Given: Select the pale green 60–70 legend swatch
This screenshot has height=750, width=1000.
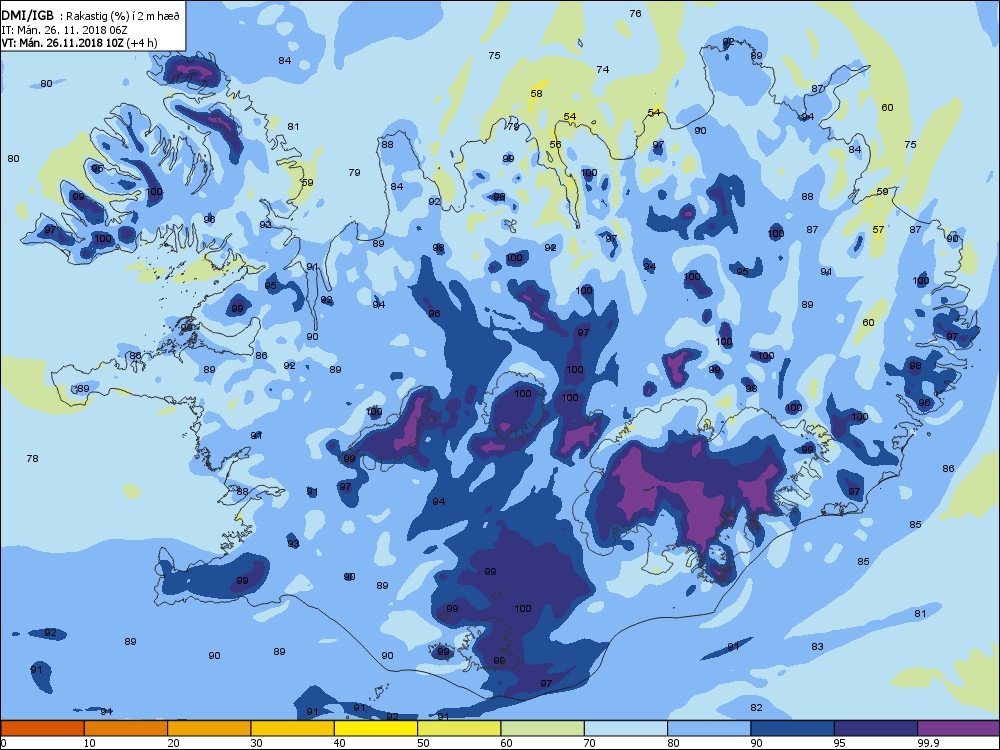Looking at the screenshot, I should click(x=543, y=728).
